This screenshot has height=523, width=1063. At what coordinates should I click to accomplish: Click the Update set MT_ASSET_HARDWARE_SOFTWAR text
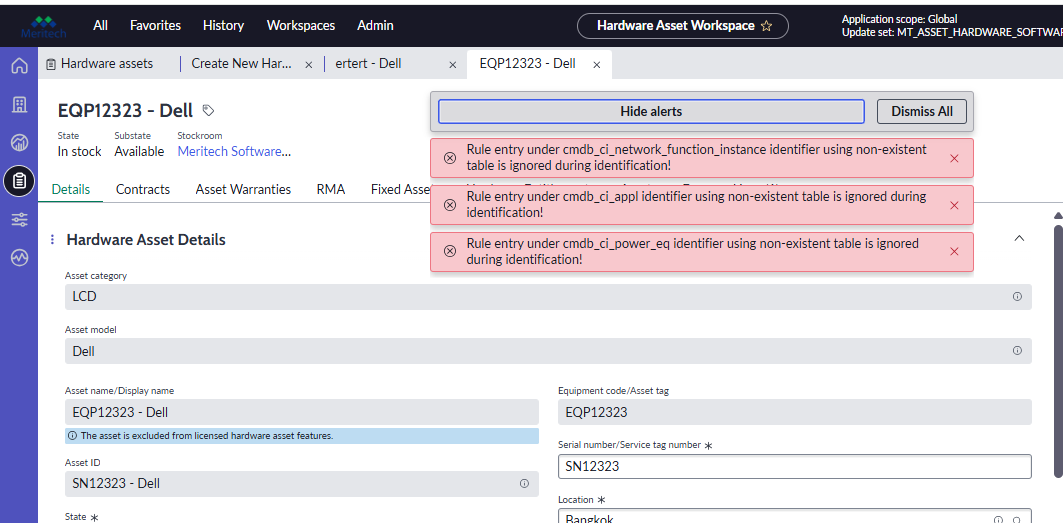tap(952, 32)
